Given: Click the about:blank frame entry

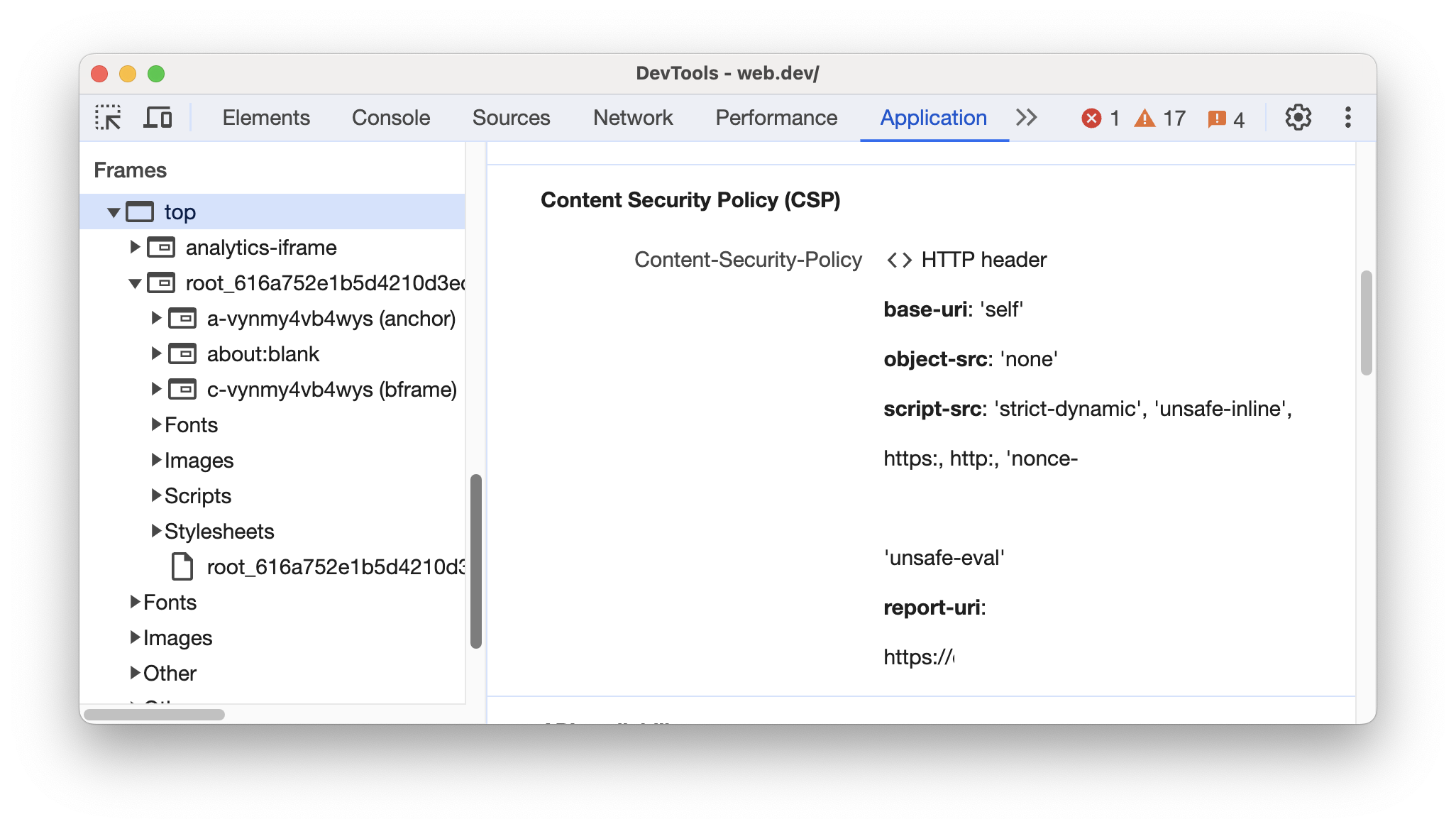Looking at the screenshot, I should [x=262, y=354].
